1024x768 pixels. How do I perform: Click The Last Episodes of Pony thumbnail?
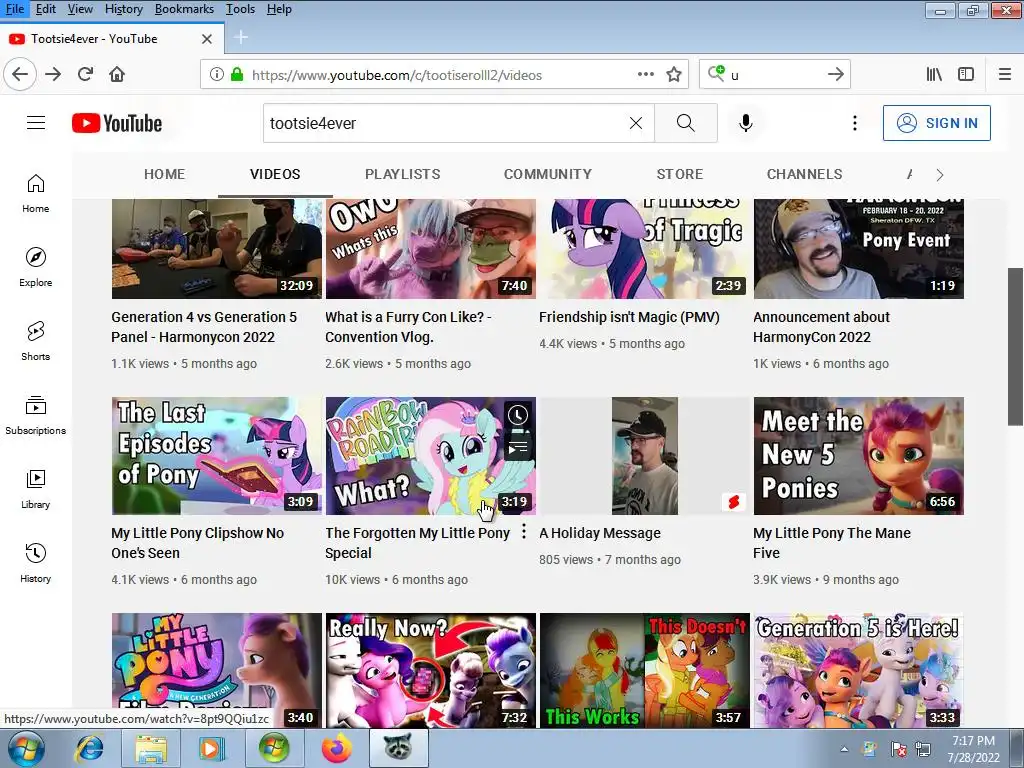tap(217, 456)
